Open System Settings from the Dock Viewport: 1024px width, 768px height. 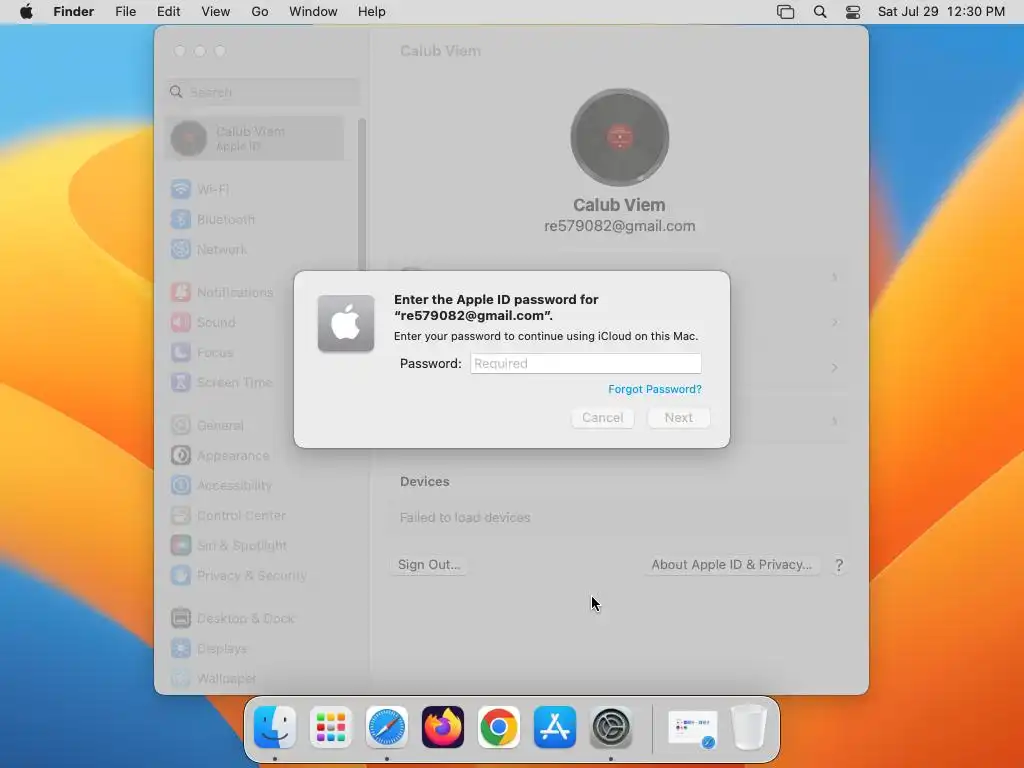coord(611,727)
